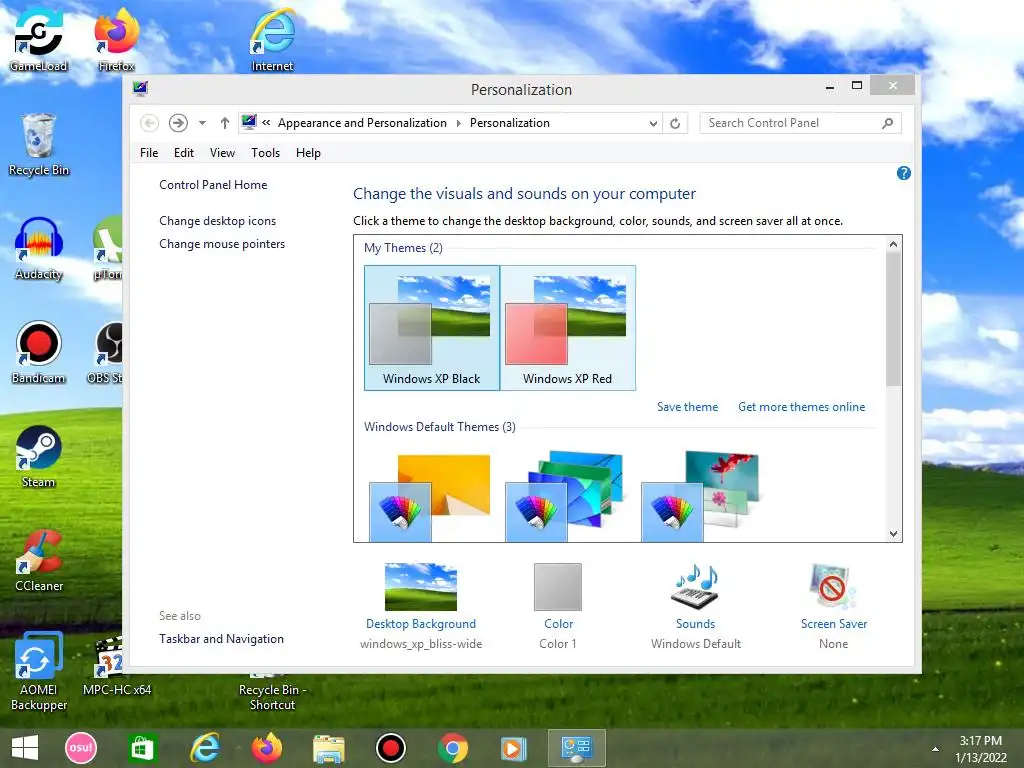This screenshot has height=768, width=1024.
Task: Click the theme list scroll down arrow
Action: coord(893,534)
